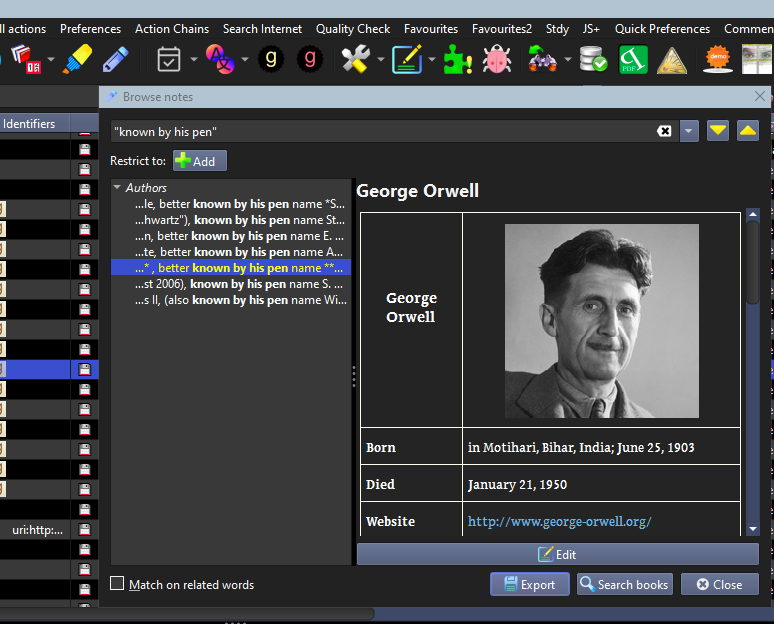Viewport: 774px width, 624px height.
Task: Click the Identifiers column header
Action: click(x=35, y=123)
